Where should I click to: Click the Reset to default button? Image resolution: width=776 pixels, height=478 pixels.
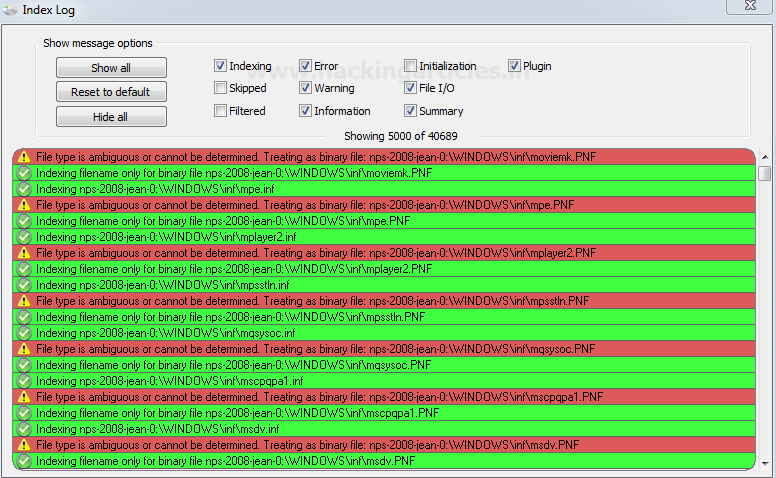click(x=111, y=92)
